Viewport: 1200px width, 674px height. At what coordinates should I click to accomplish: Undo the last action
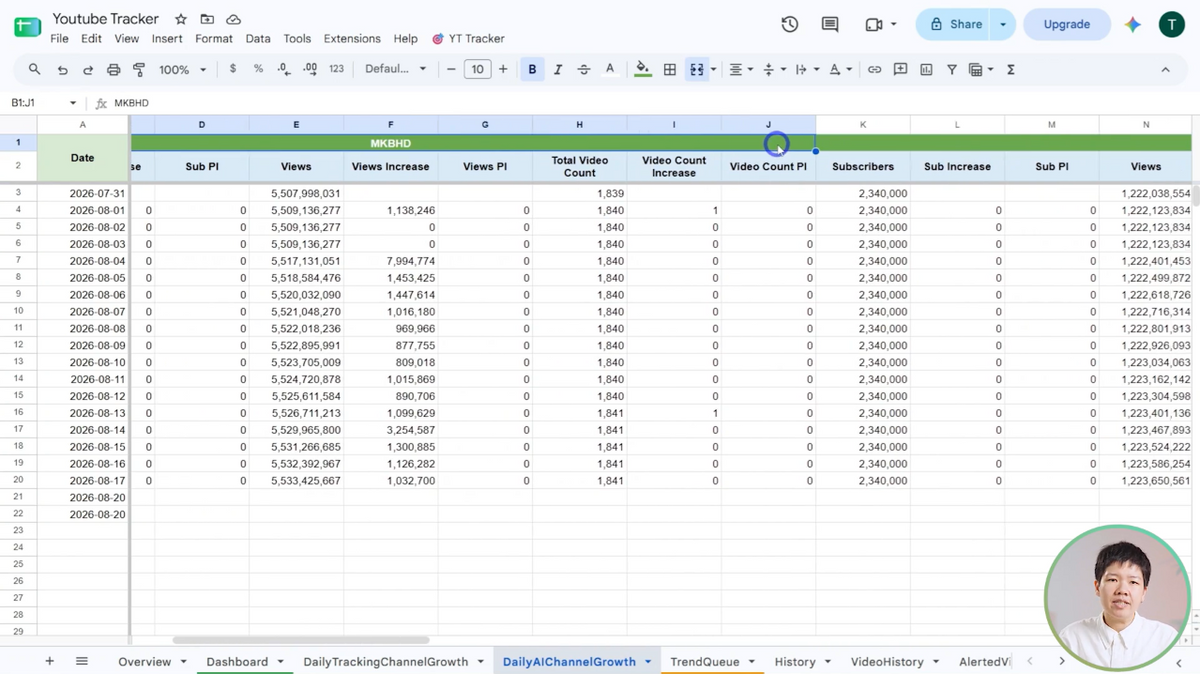[x=62, y=70]
